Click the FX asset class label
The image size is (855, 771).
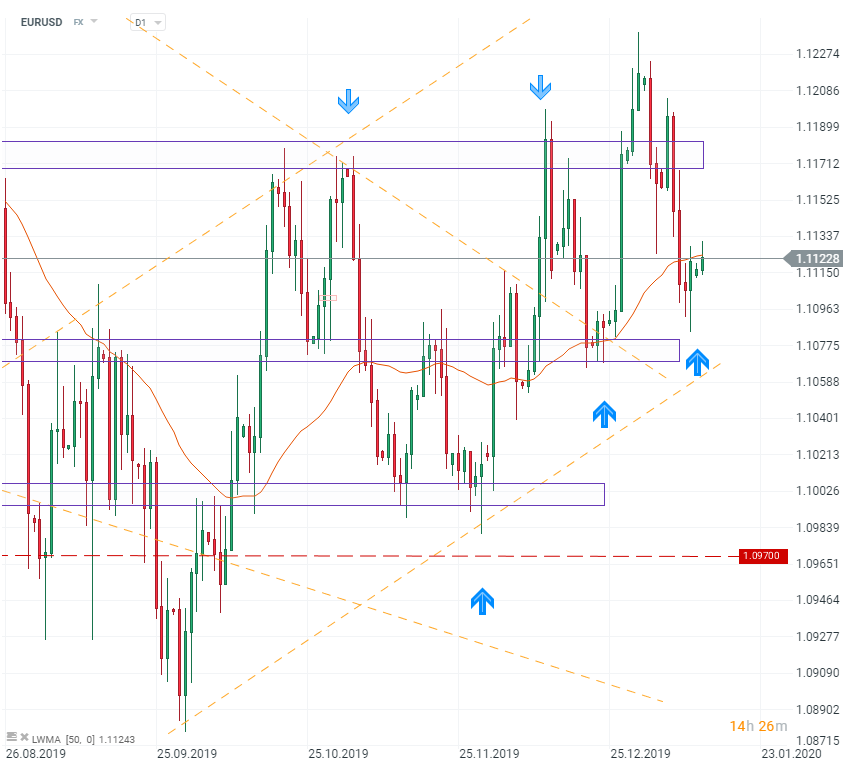pyautogui.click(x=79, y=22)
